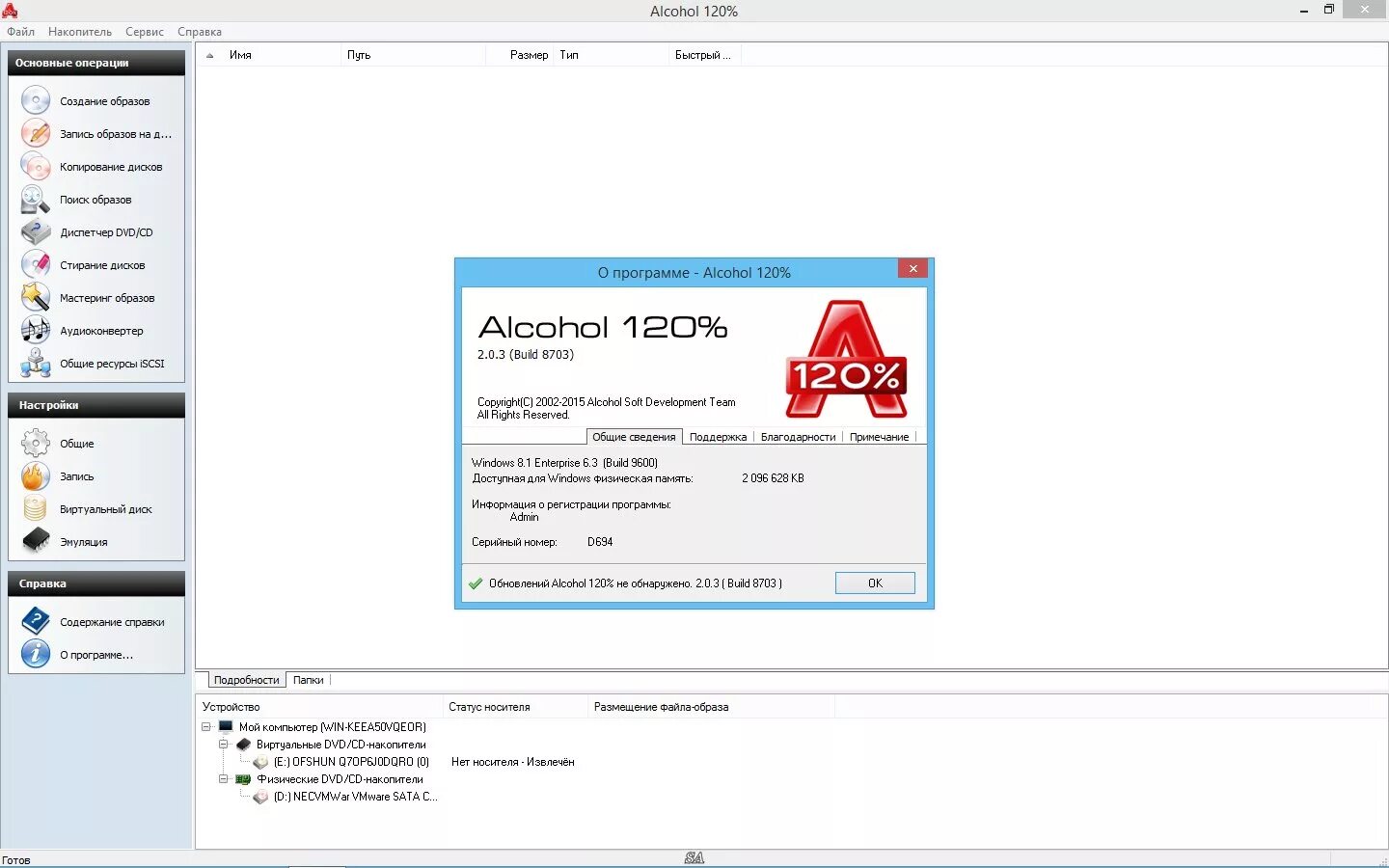Image resolution: width=1389 pixels, height=868 pixels.
Task: Click the Размещение файла-образа column header
Action: pos(710,707)
